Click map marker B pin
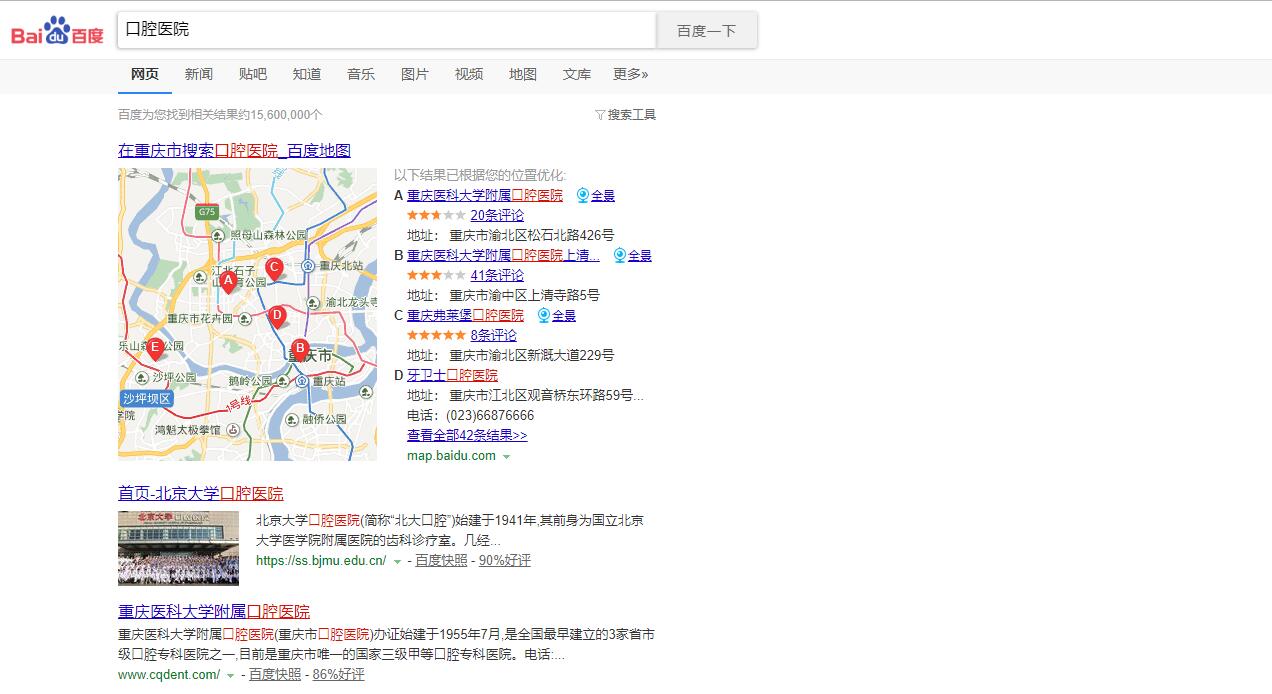 [299, 349]
